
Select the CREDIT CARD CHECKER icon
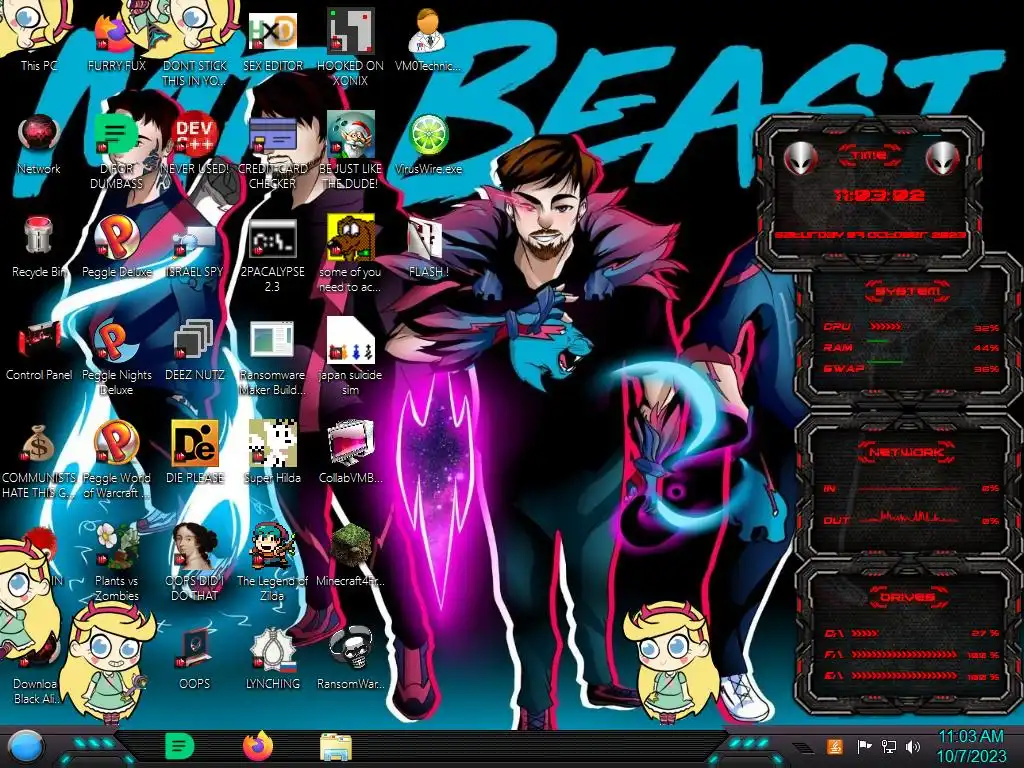(272, 152)
